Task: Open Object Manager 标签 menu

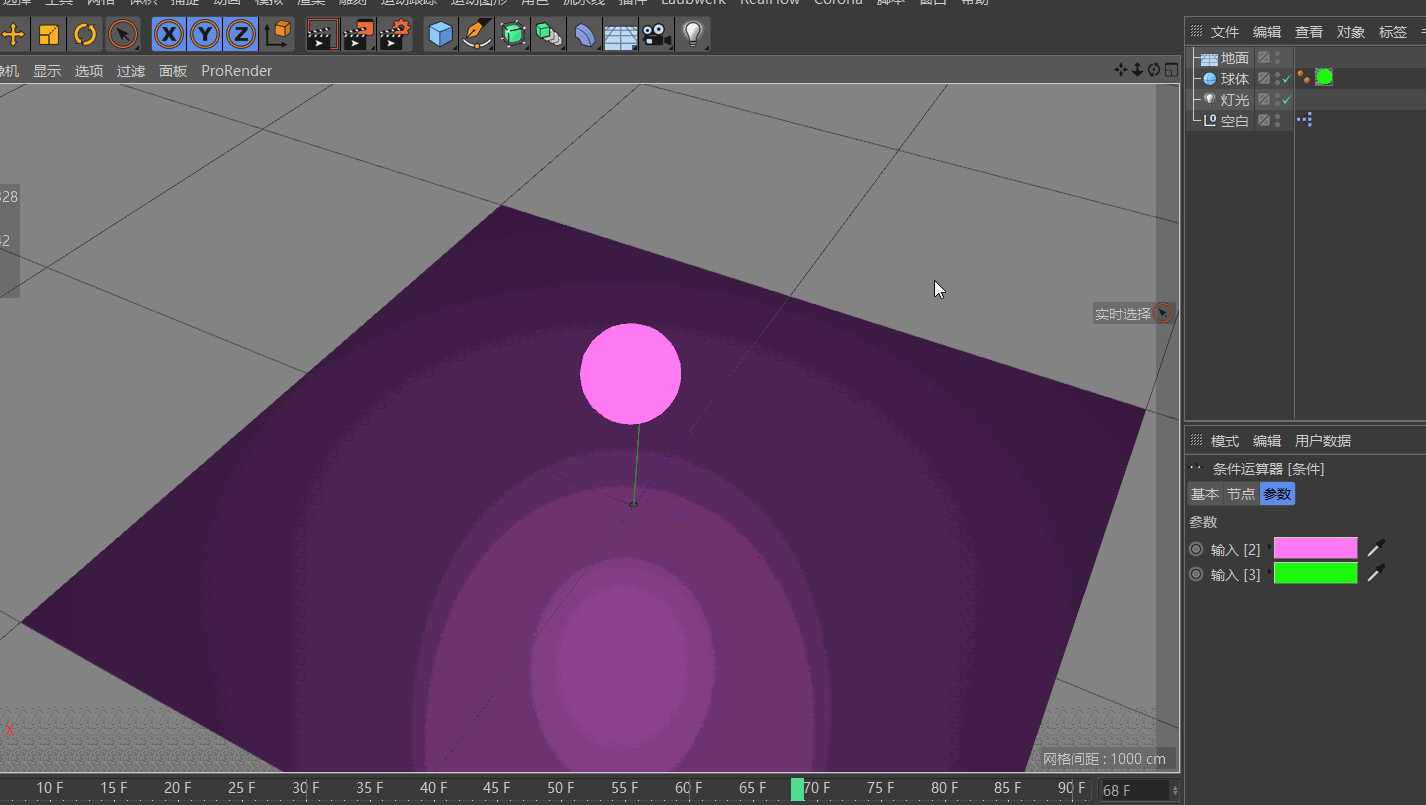Action: tap(1392, 32)
